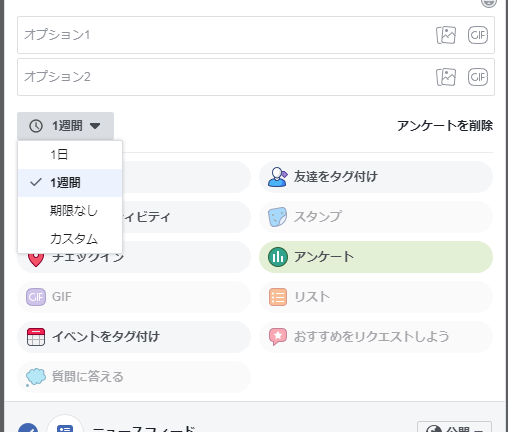Viewport: 508px width, 432px height.
Task: Click the イベントをタグ付け calendar icon
Action: point(36,337)
